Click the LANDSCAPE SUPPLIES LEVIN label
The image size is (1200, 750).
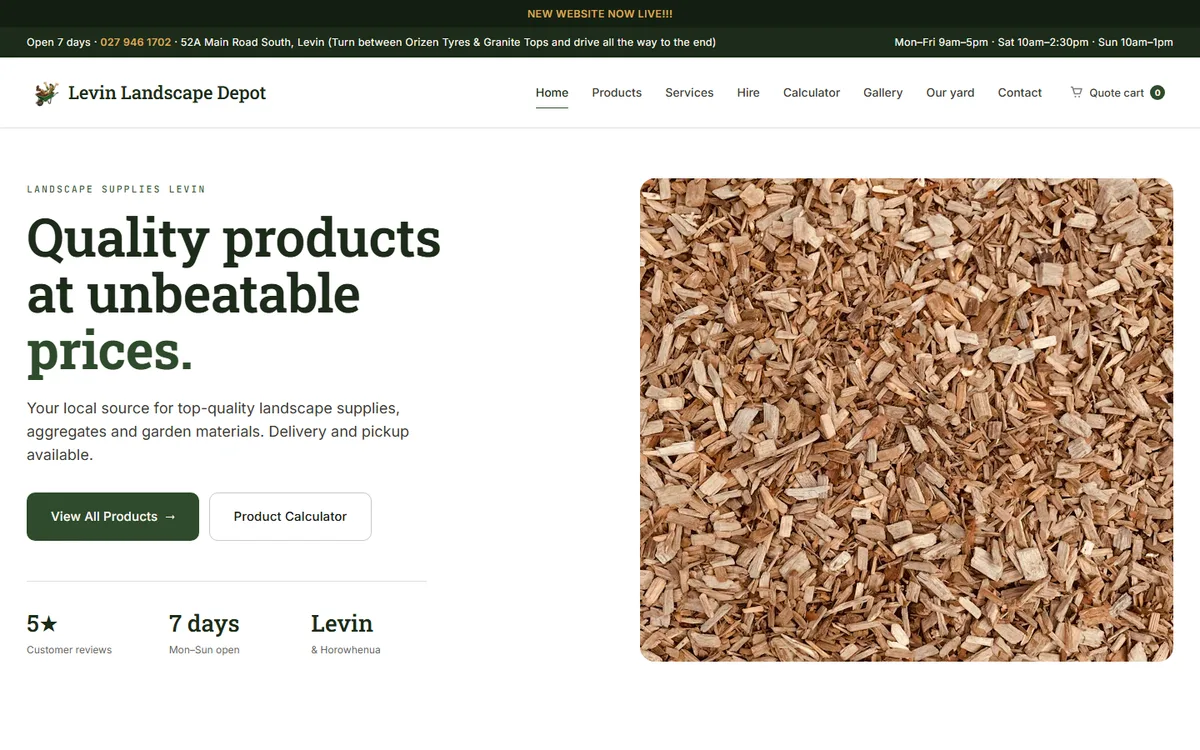coord(116,189)
